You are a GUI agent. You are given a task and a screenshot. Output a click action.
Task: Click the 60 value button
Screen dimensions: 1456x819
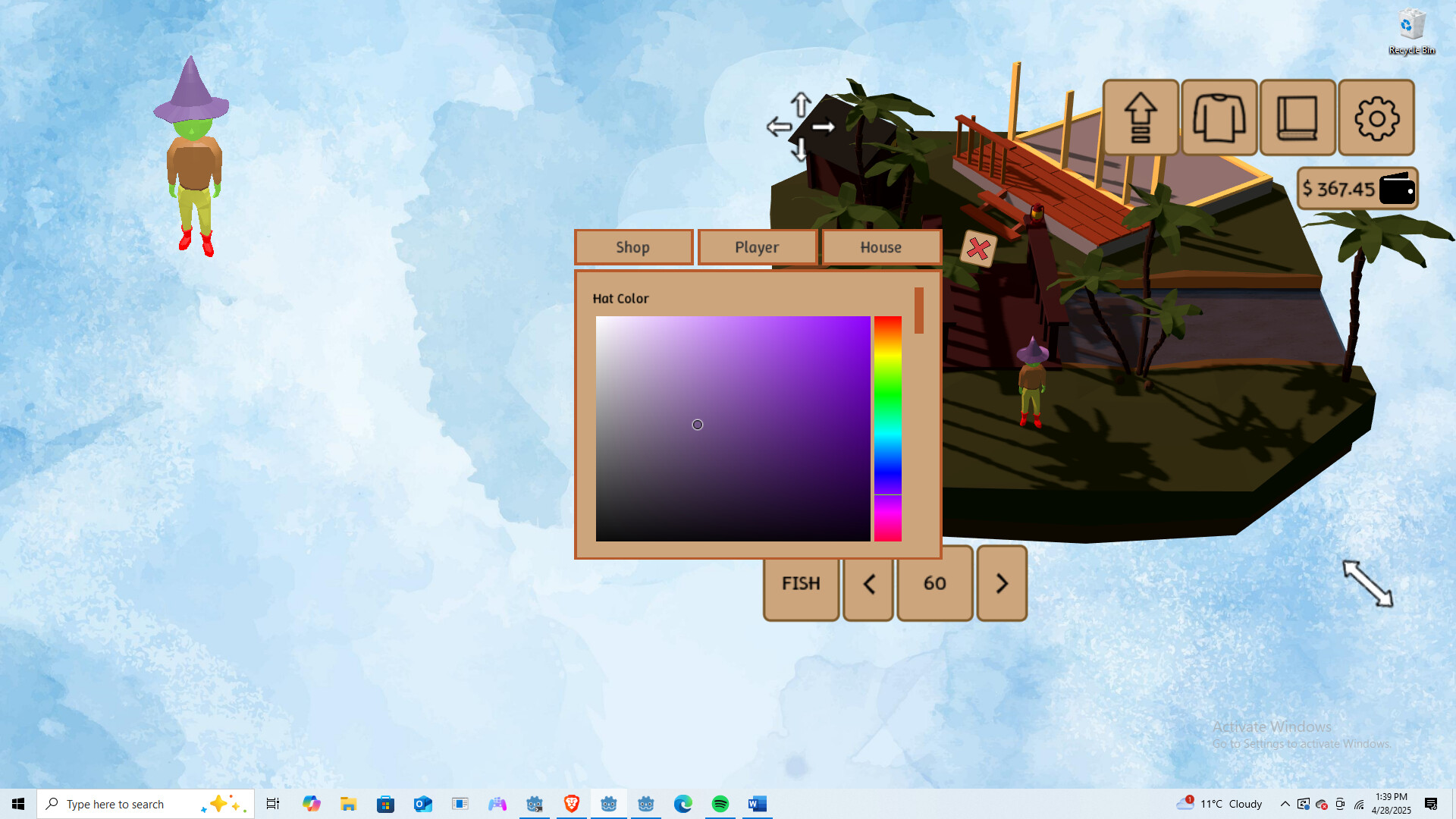[934, 583]
